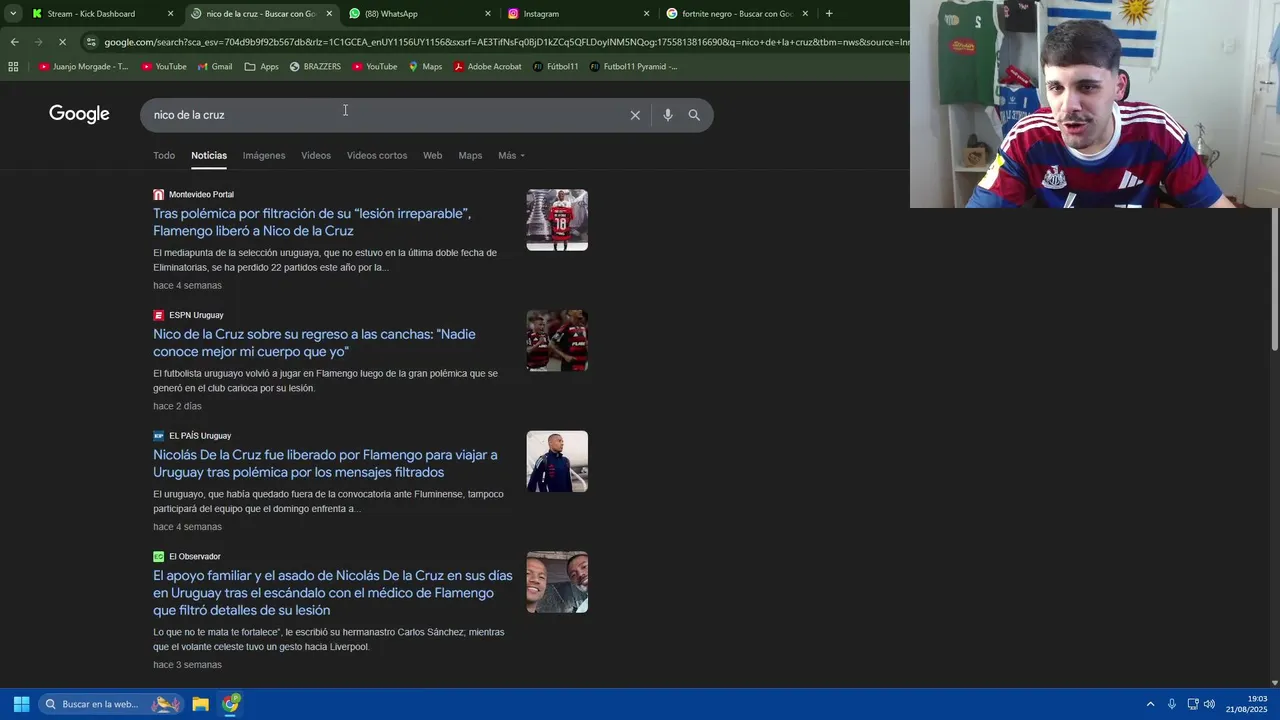Screen dimensions: 1280x720
Task: Click the ESPN Uruguay article thumbnail
Action: tap(557, 341)
